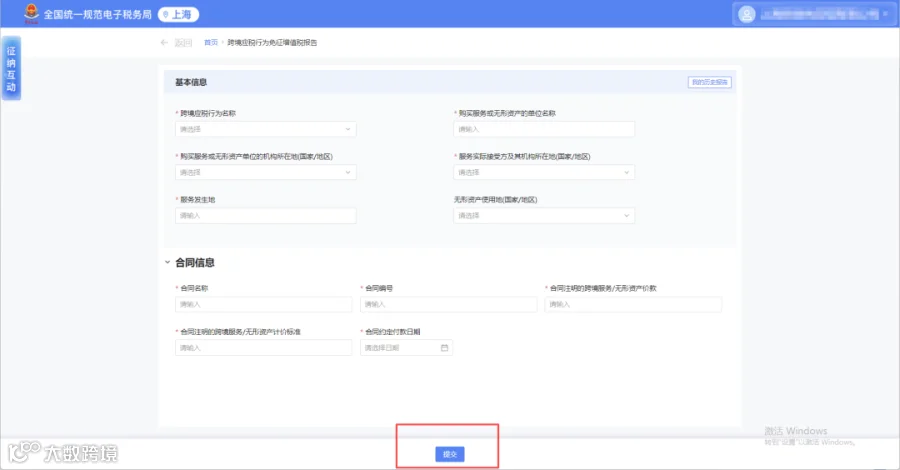Focus the 合同编号 input field
The height and width of the screenshot is (470, 900).
point(448,304)
